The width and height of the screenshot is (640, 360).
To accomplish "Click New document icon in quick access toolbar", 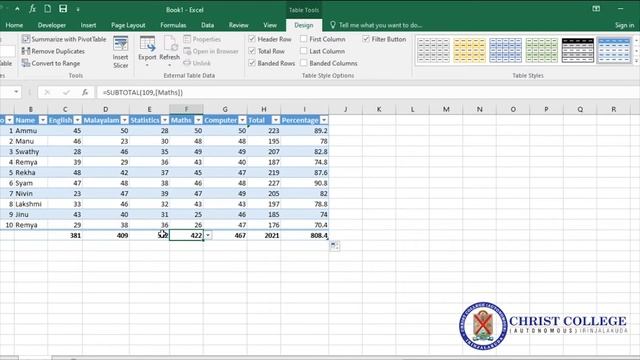I will [47, 9].
